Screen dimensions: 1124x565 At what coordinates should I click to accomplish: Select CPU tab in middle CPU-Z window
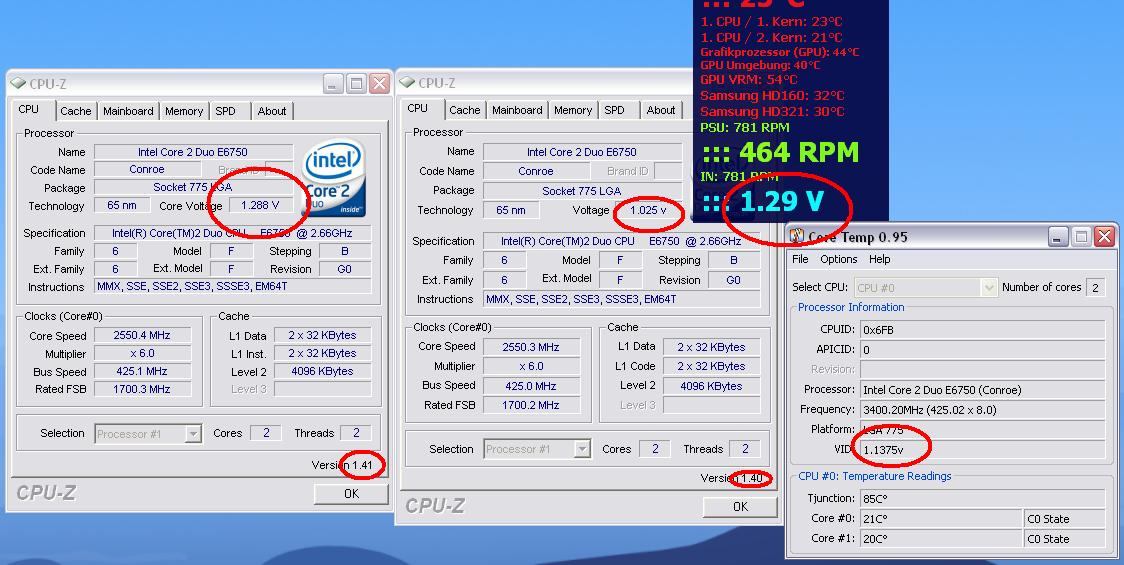click(417, 108)
